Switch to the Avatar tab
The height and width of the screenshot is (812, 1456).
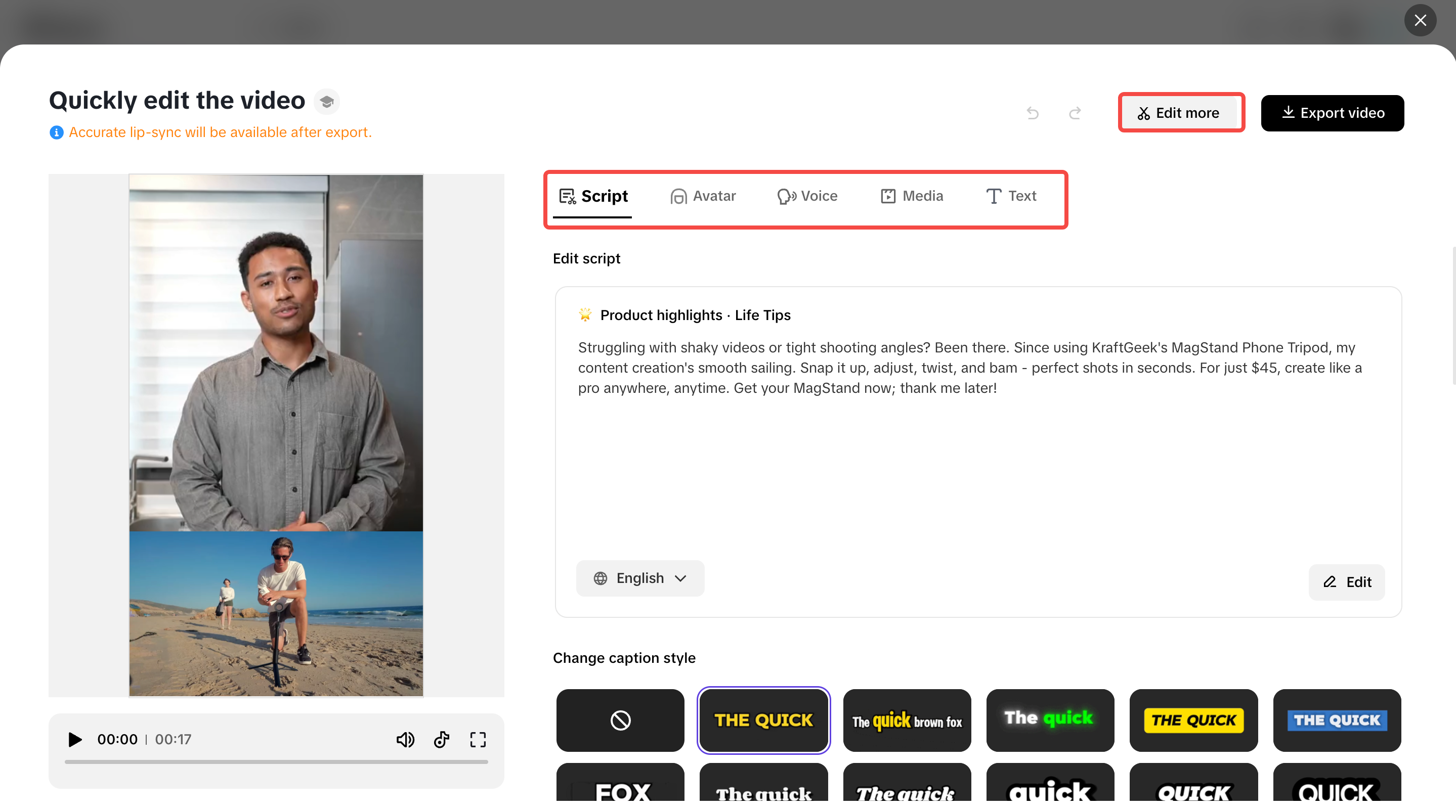[x=703, y=196]
